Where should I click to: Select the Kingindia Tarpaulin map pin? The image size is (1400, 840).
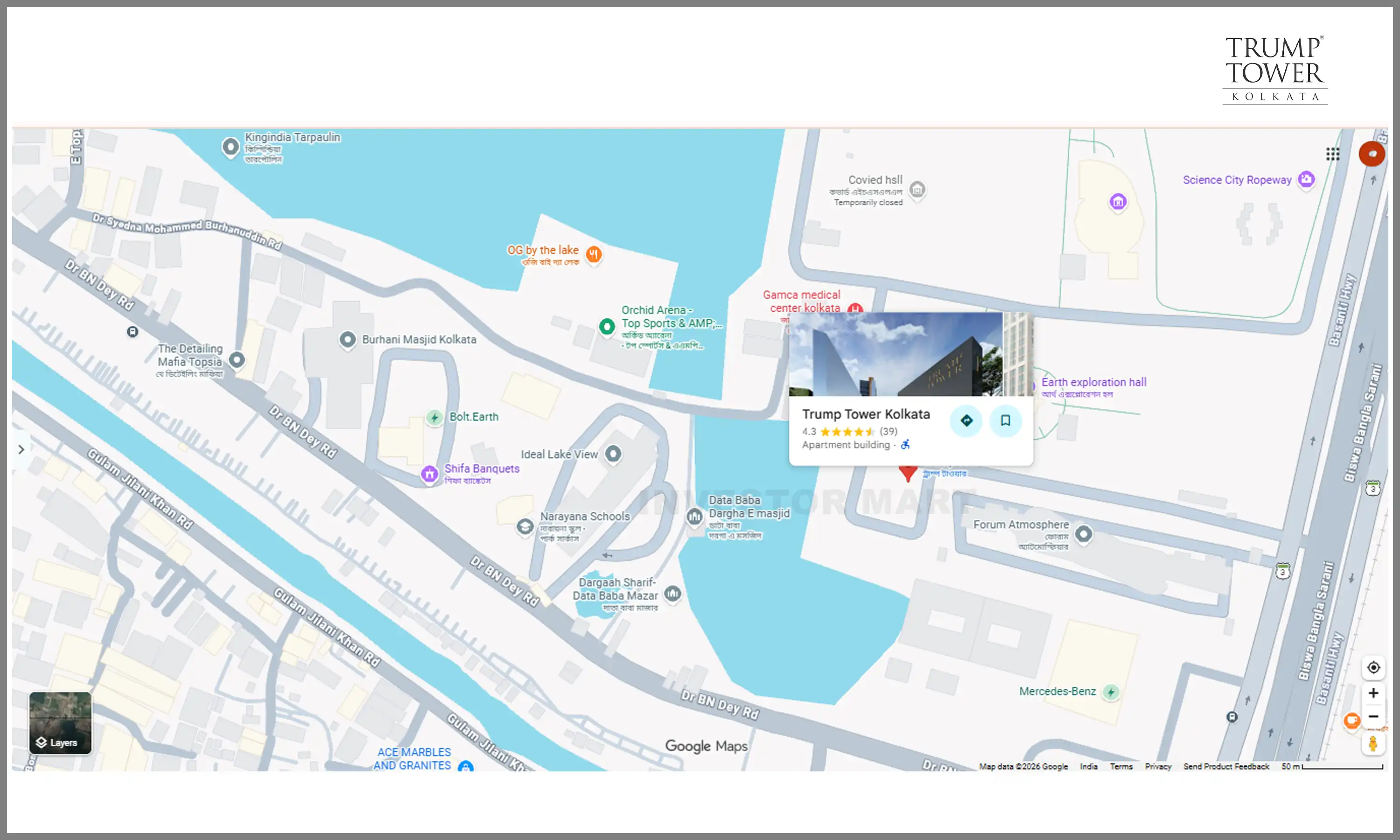click(x=231, y=147)
